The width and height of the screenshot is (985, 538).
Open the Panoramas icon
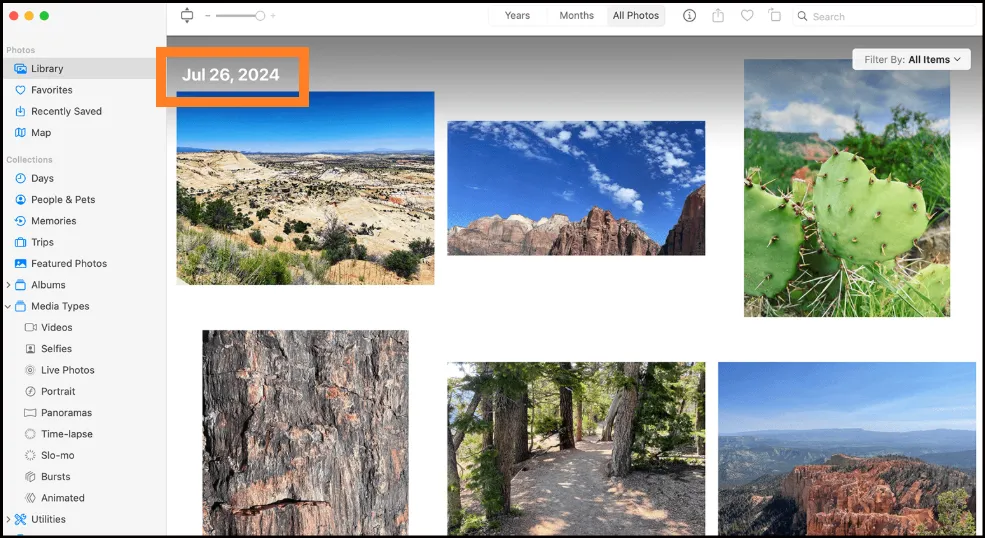tap(30, 413)
